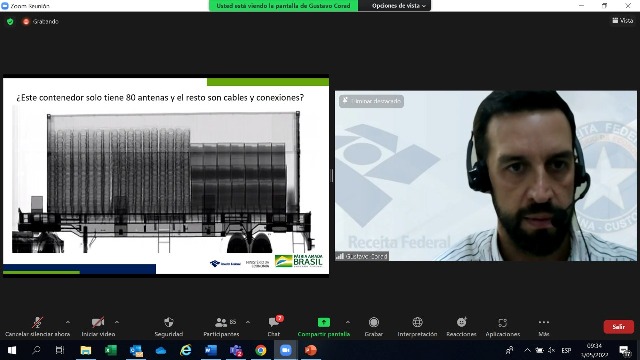Open the Reacciones menu
640x360 pixels.
click(x=461, y=327)
